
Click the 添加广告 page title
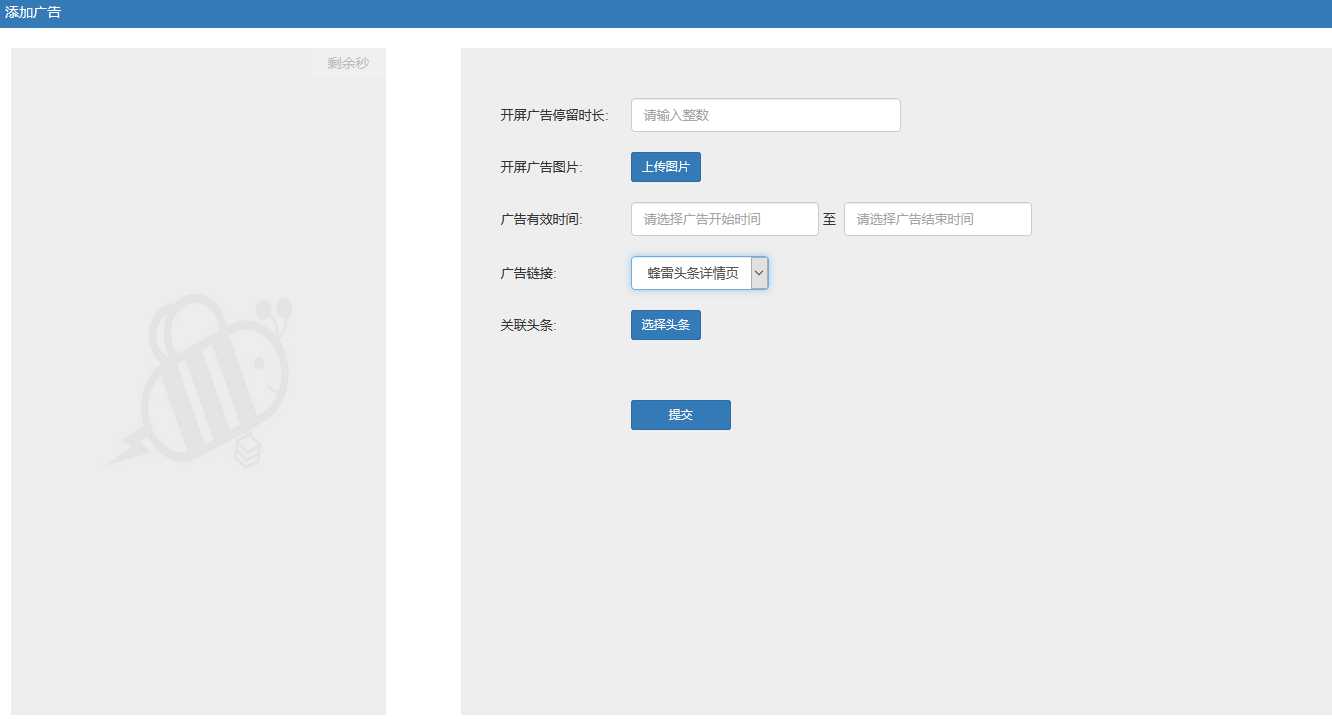coord(33,12)
